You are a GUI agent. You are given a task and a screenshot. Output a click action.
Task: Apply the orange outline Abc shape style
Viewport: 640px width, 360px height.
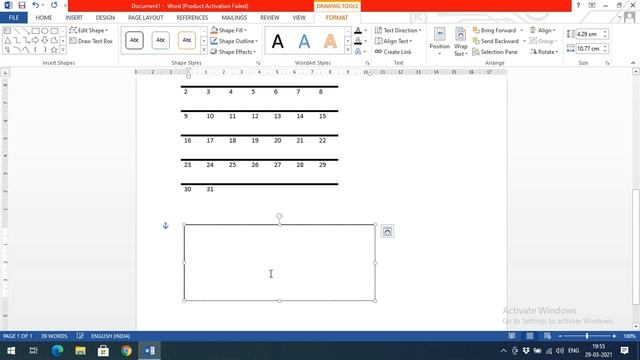[x=187, y=40]
